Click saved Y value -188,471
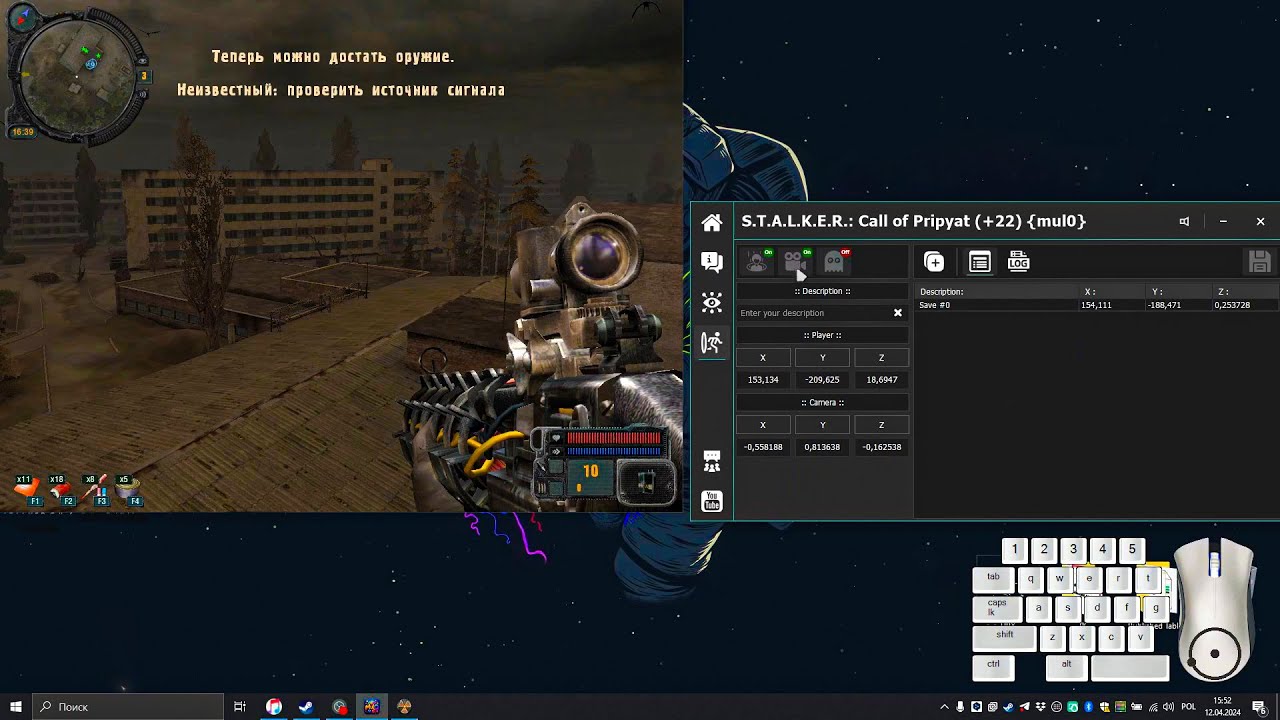1280x720 pixels. (x=1164, y=305)
